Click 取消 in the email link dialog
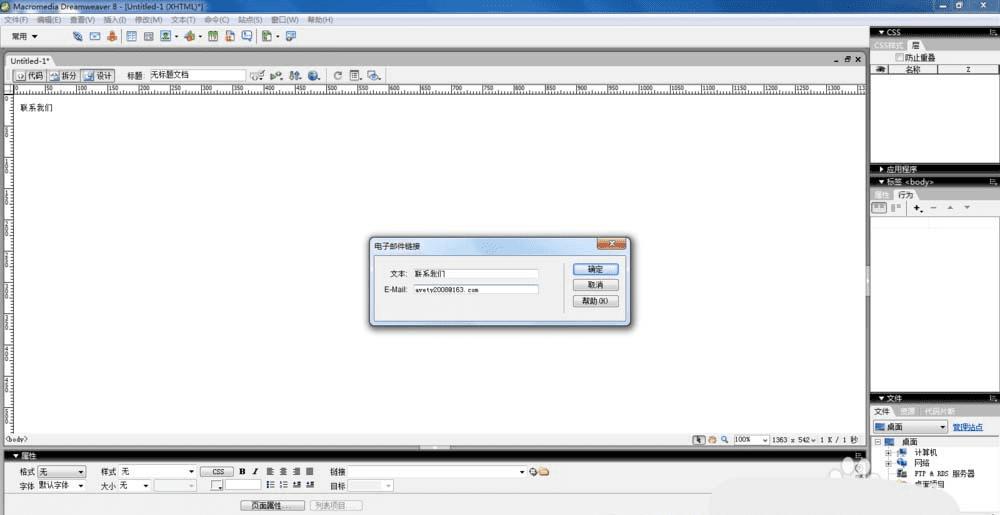The height and width of the screenshot is (515, 1000). coord(595,285)
